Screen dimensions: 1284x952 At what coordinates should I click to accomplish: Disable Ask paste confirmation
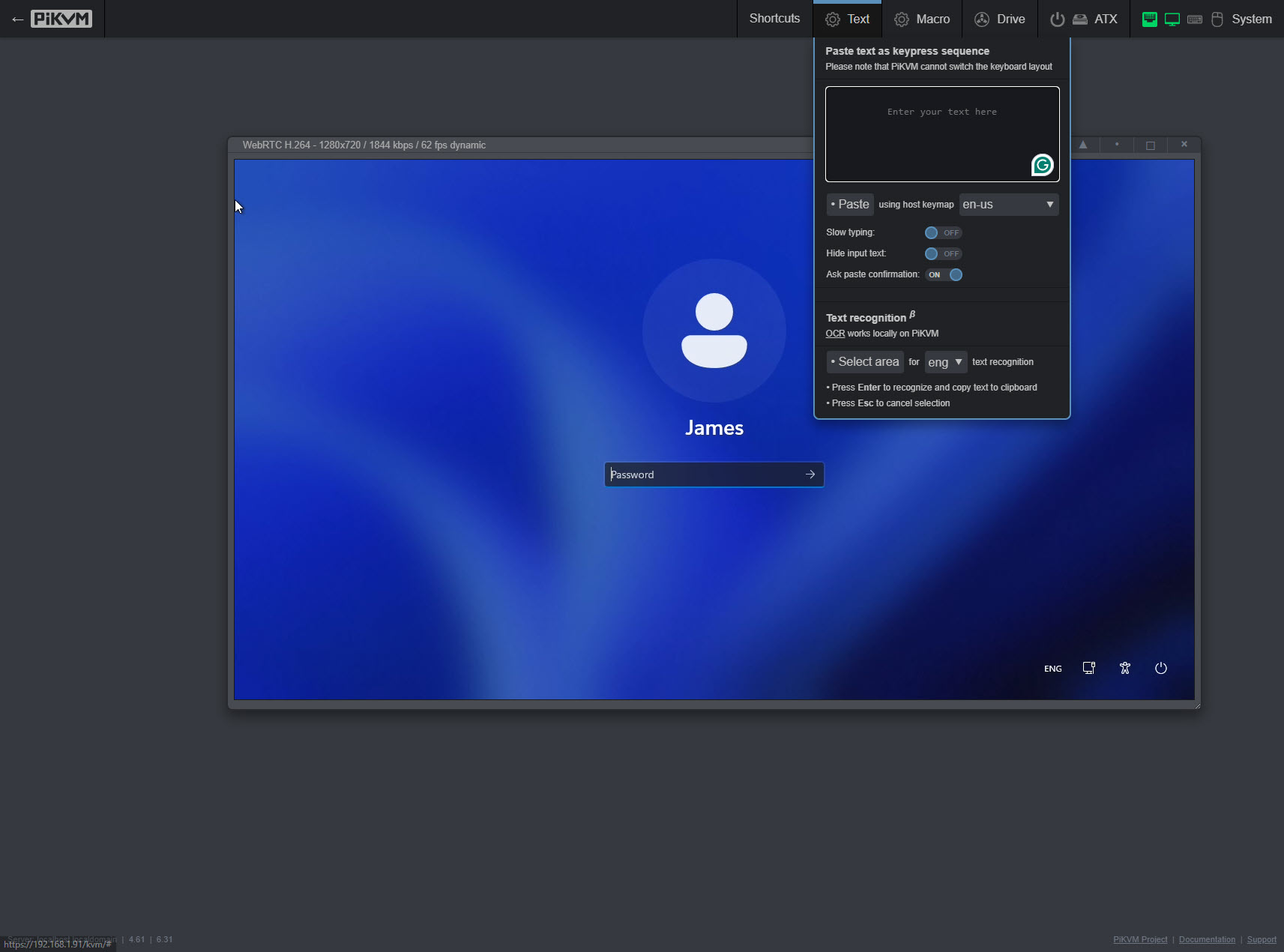[945, 274]
